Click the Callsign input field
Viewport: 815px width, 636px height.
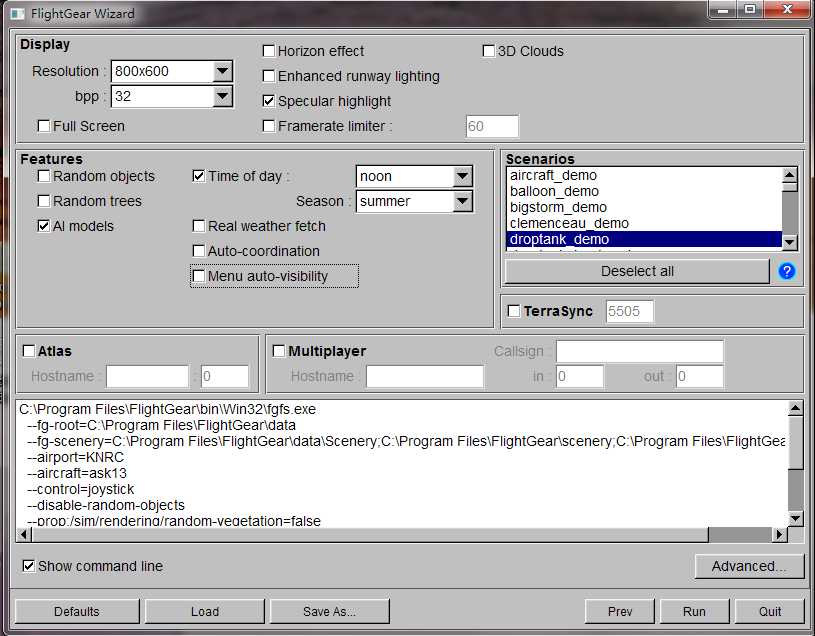[x=640, y=351]
